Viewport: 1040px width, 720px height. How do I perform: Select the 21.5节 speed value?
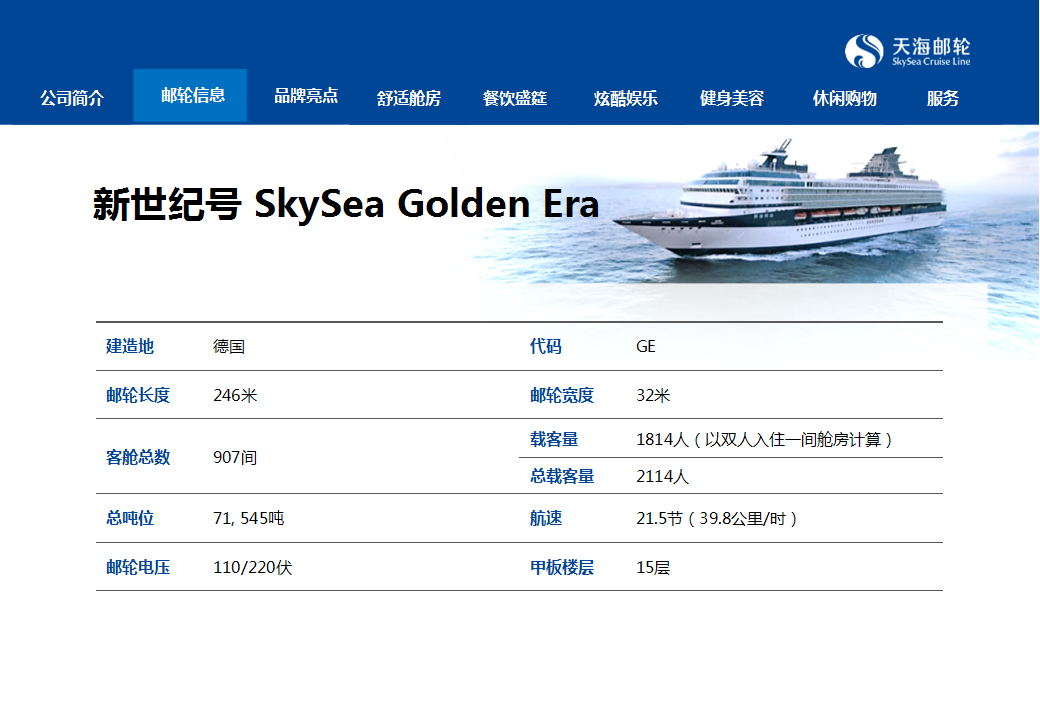717,518
